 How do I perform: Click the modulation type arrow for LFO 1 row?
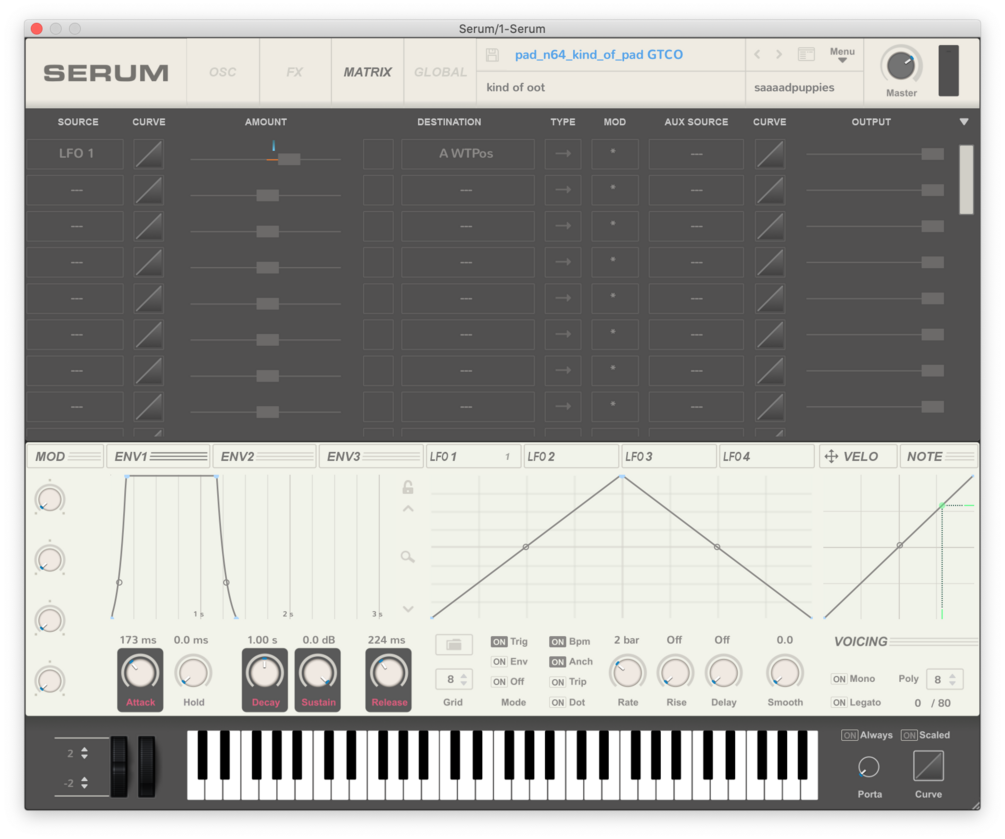point(563,154)
